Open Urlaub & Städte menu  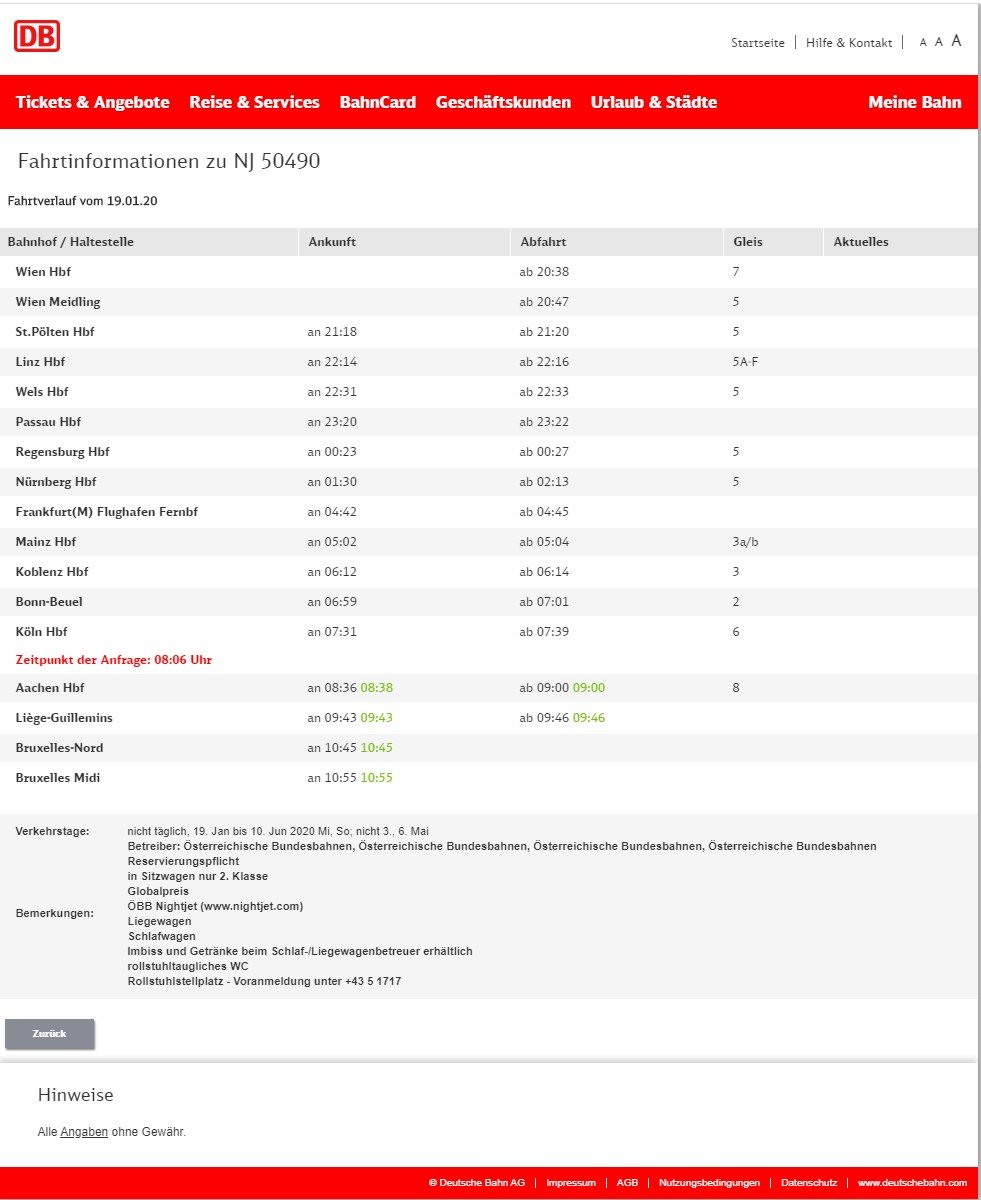[653, 102]
